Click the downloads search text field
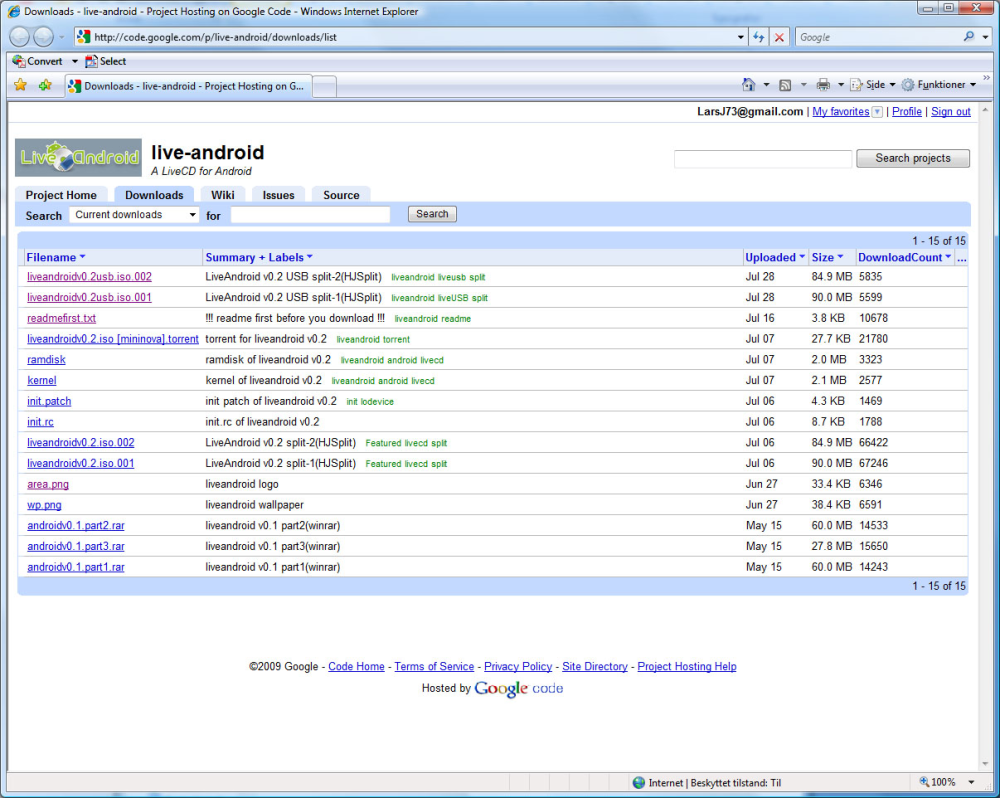1000x798 pixels. coord(310,214)
